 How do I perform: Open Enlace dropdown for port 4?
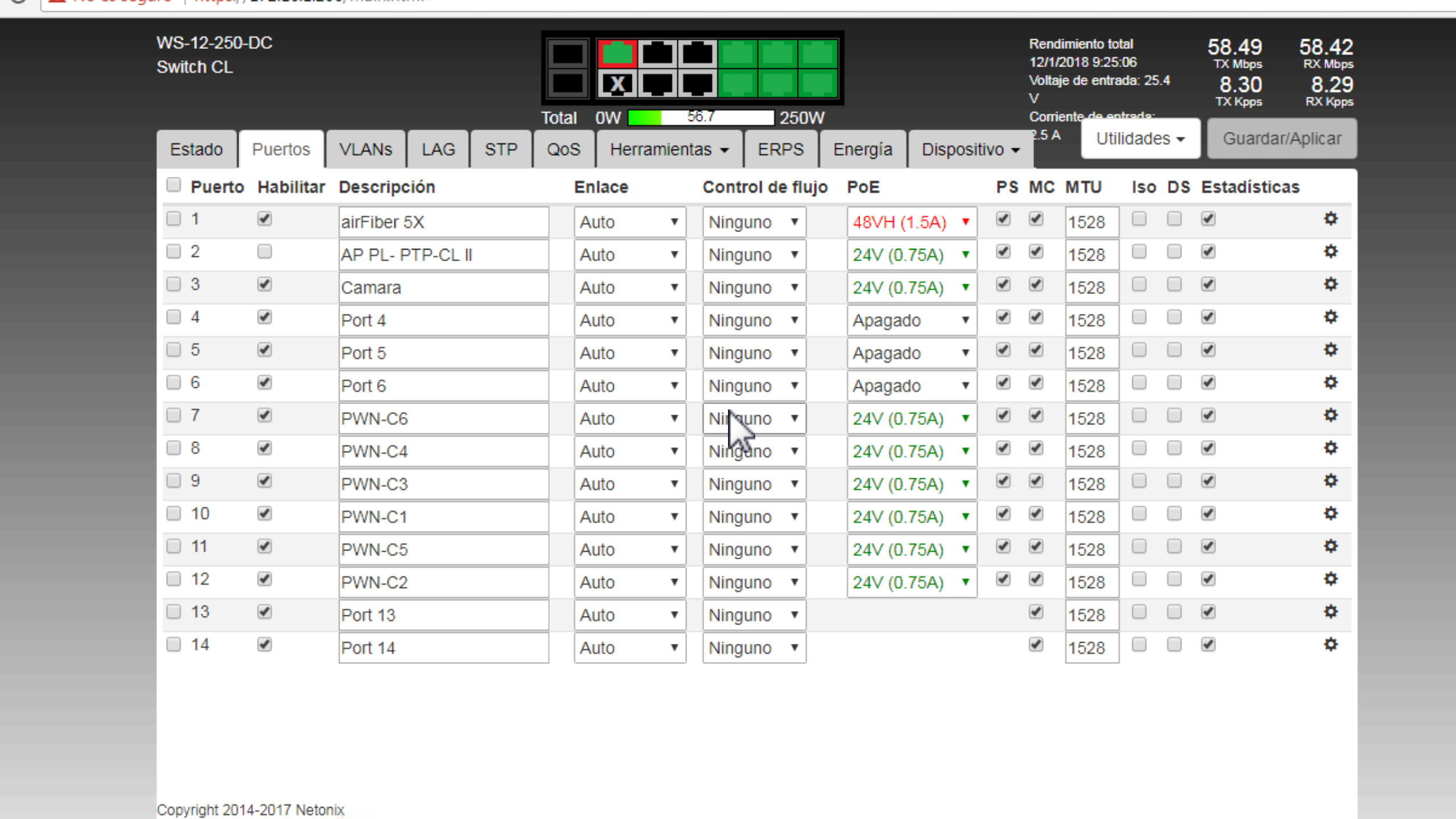(x=629, y=320)
